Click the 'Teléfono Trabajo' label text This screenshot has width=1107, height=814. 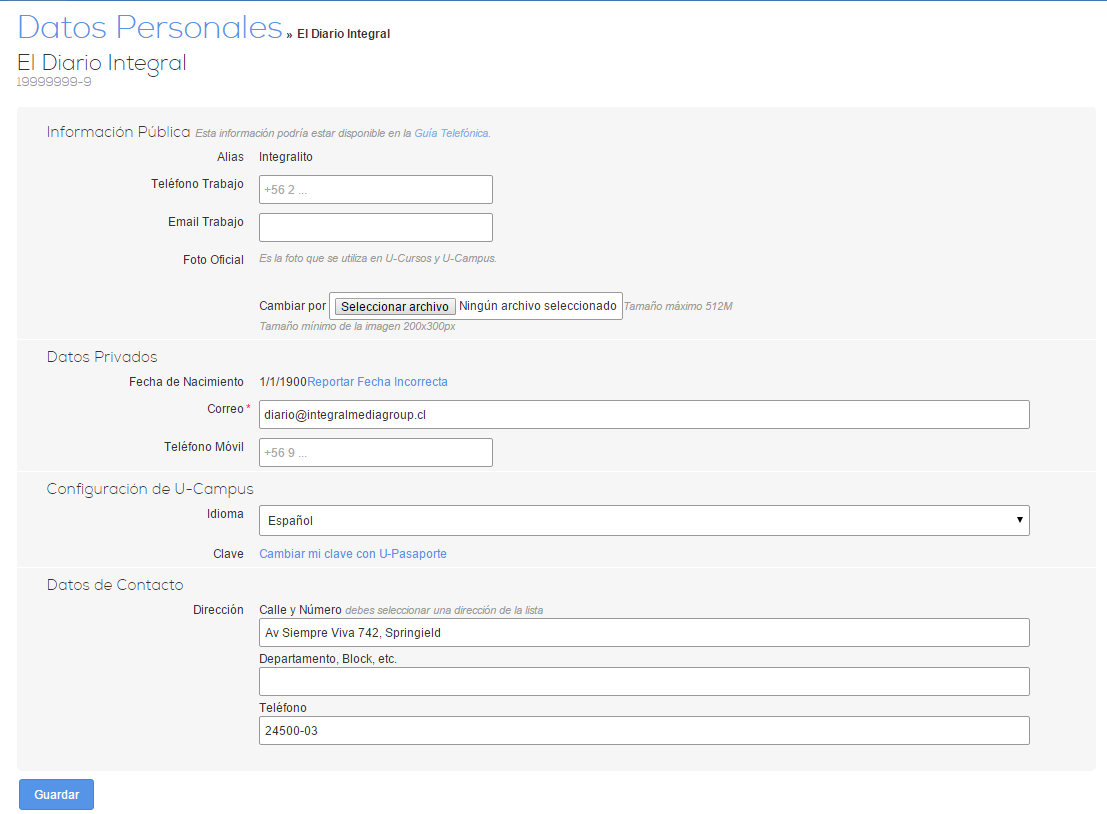point(197,184)
